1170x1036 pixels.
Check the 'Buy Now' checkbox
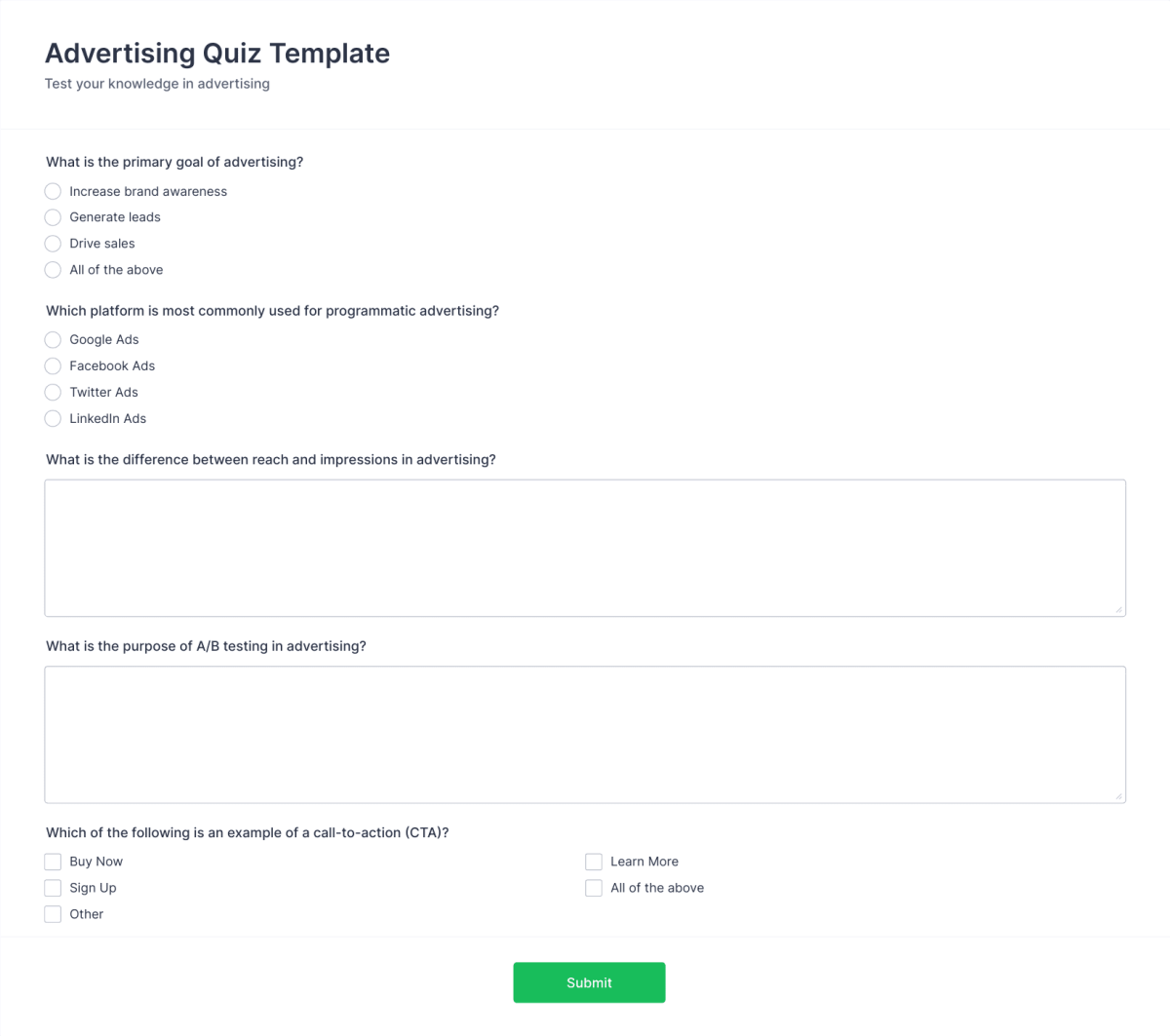53,862
